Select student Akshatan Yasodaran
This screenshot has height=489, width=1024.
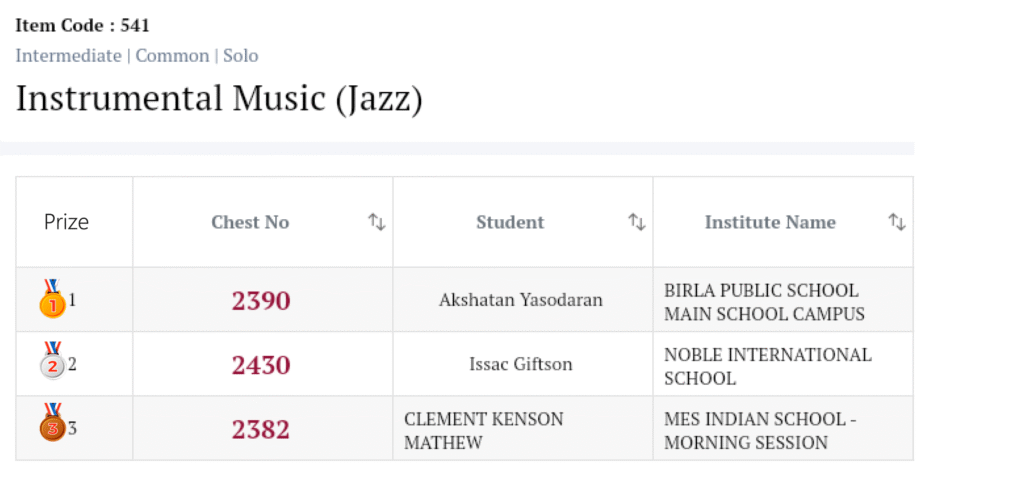tap(521, 300)
